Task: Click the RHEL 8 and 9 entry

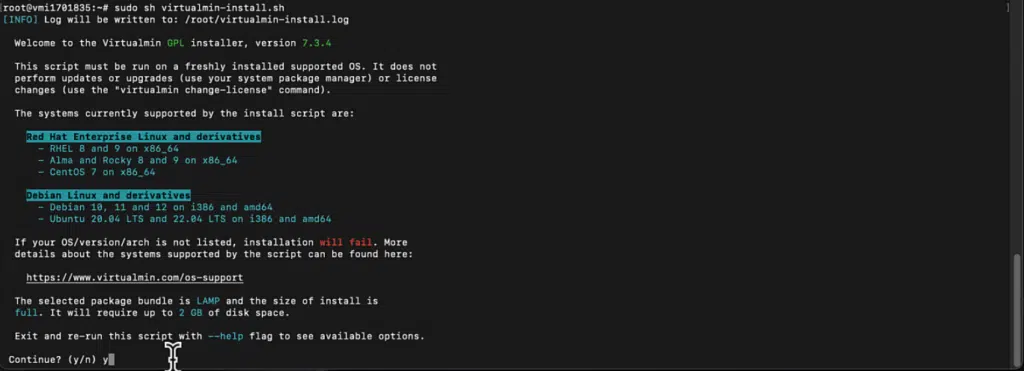Action: (114, 149)
